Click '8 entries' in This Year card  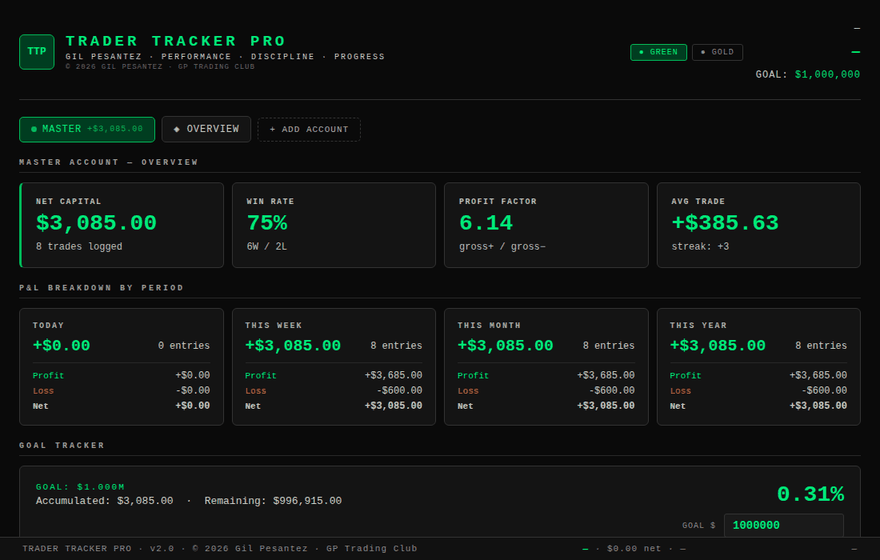click(x=821, y=346)
